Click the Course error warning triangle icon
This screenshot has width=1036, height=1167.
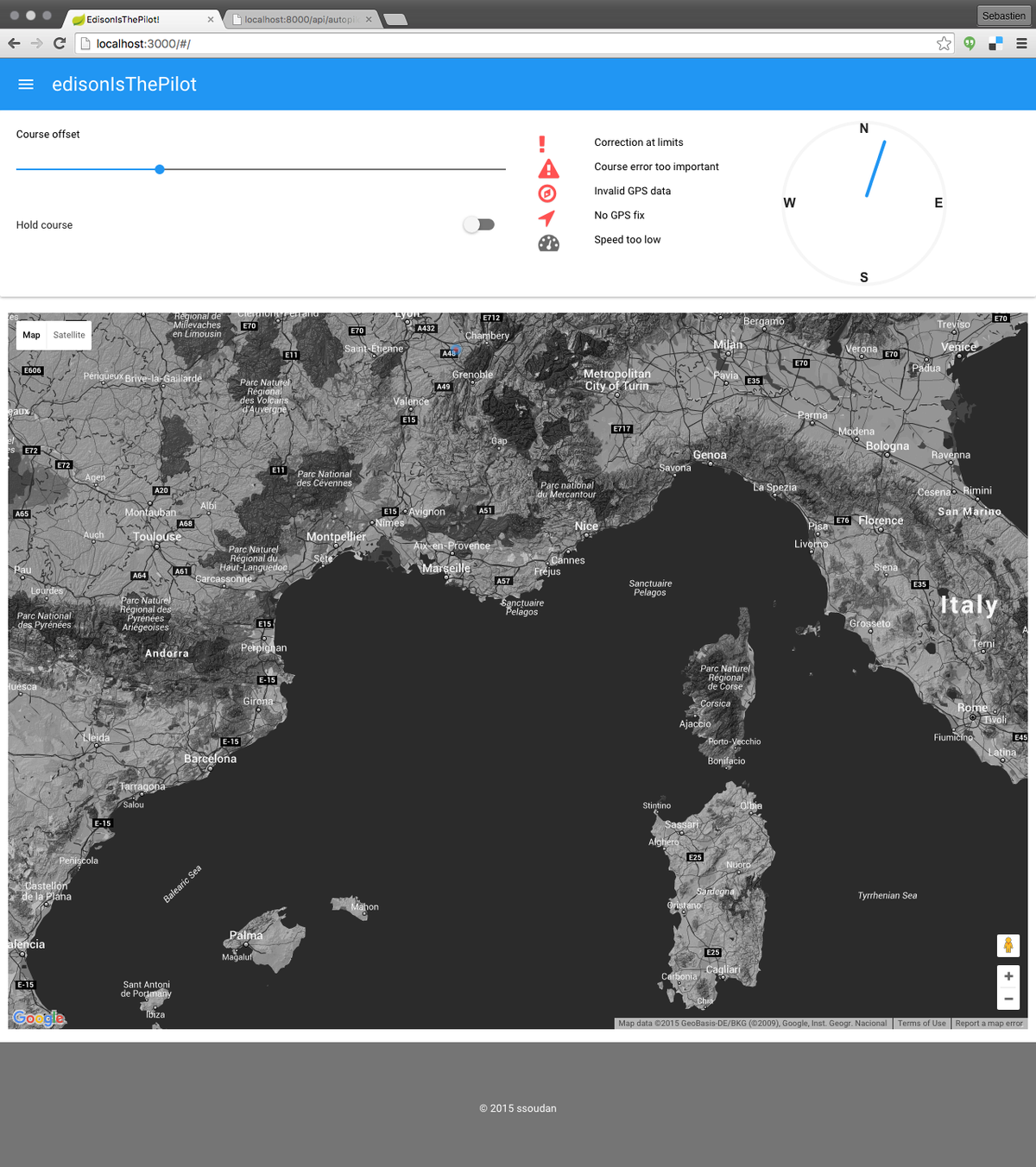(548, 168)
